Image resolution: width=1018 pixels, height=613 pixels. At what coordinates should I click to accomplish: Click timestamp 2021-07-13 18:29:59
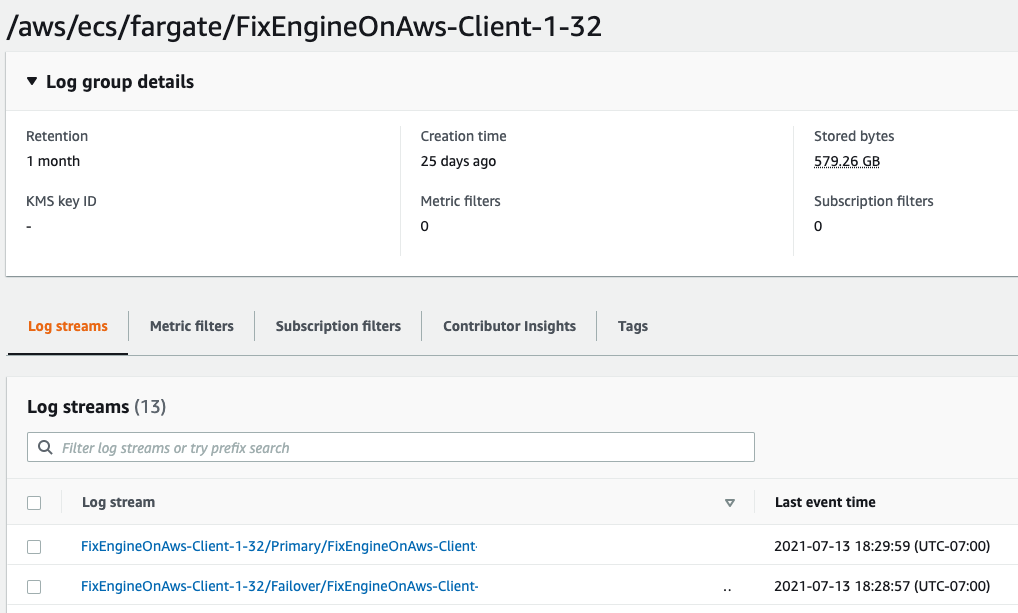(882, 546)
